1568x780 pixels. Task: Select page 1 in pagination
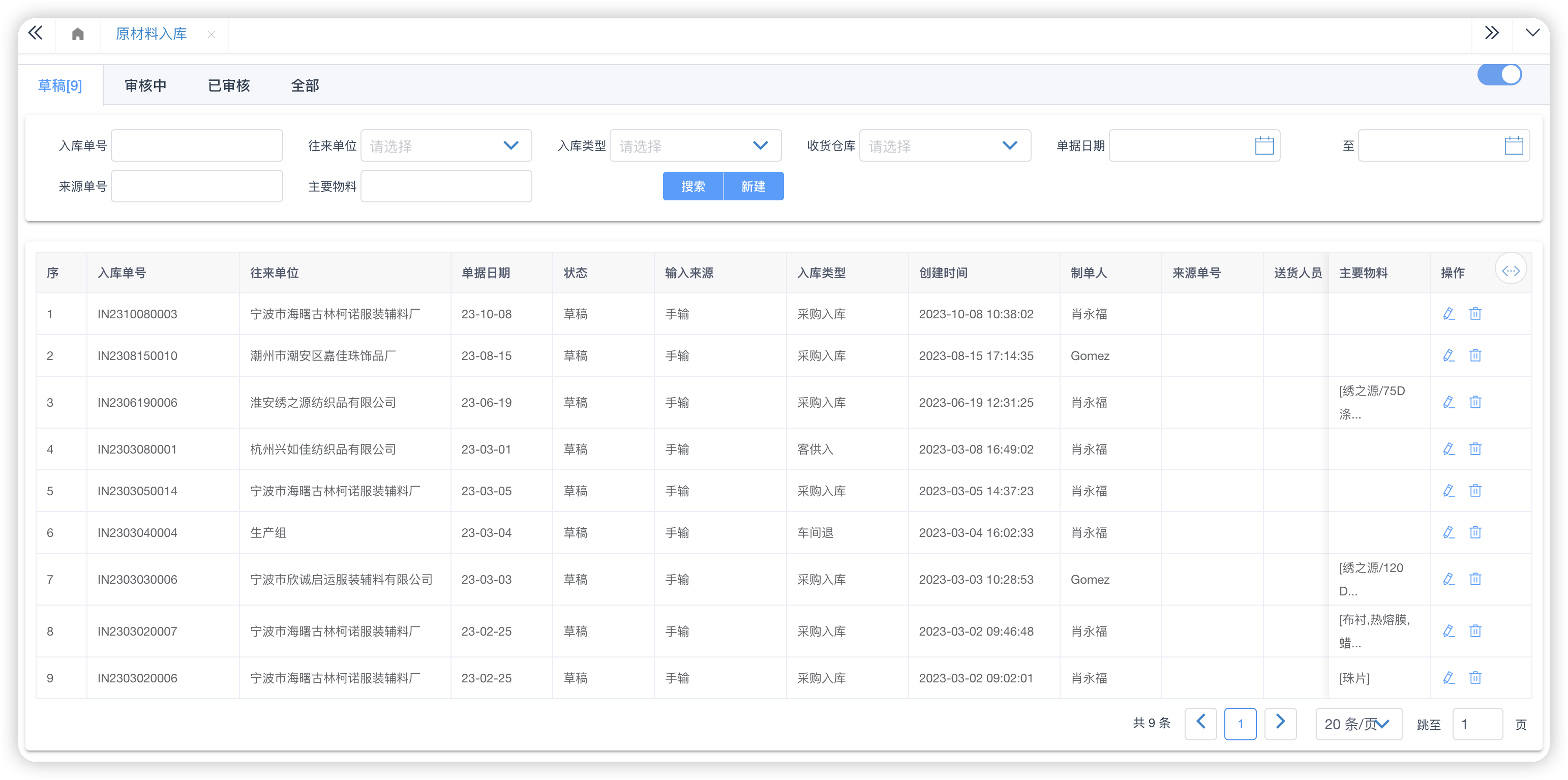point(1240,724)
